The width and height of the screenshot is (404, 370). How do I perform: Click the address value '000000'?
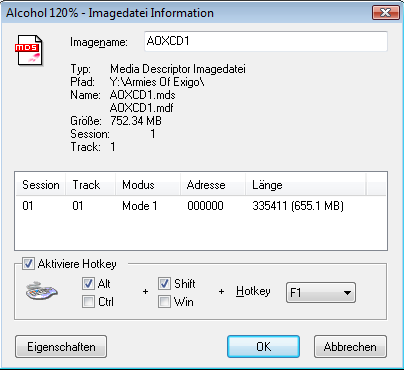point(205,206)
